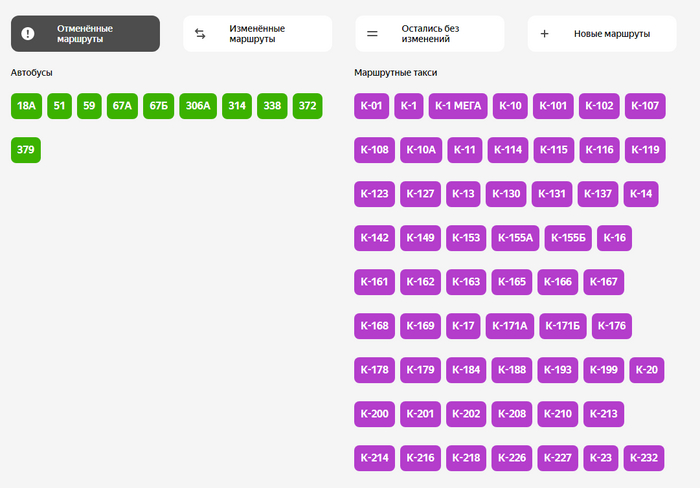Screen dimensions: 700x488
Task: Click the equals sign icon
Action: 372,33
